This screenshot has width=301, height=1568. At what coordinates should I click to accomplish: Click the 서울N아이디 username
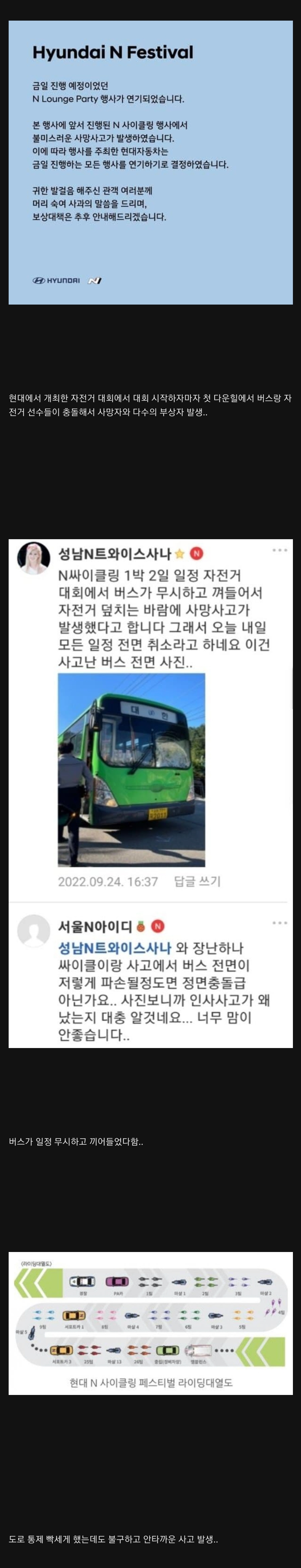pos(95,927)
